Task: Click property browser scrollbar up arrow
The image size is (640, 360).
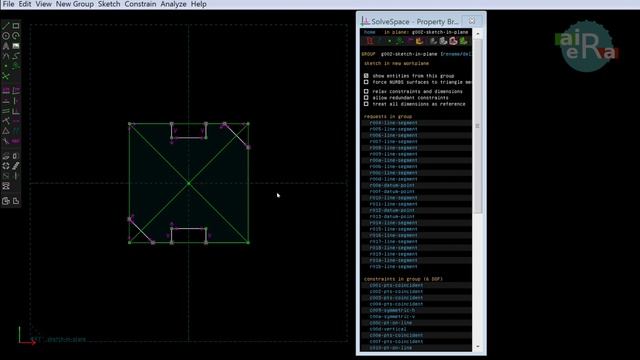Action: [478, 33]
